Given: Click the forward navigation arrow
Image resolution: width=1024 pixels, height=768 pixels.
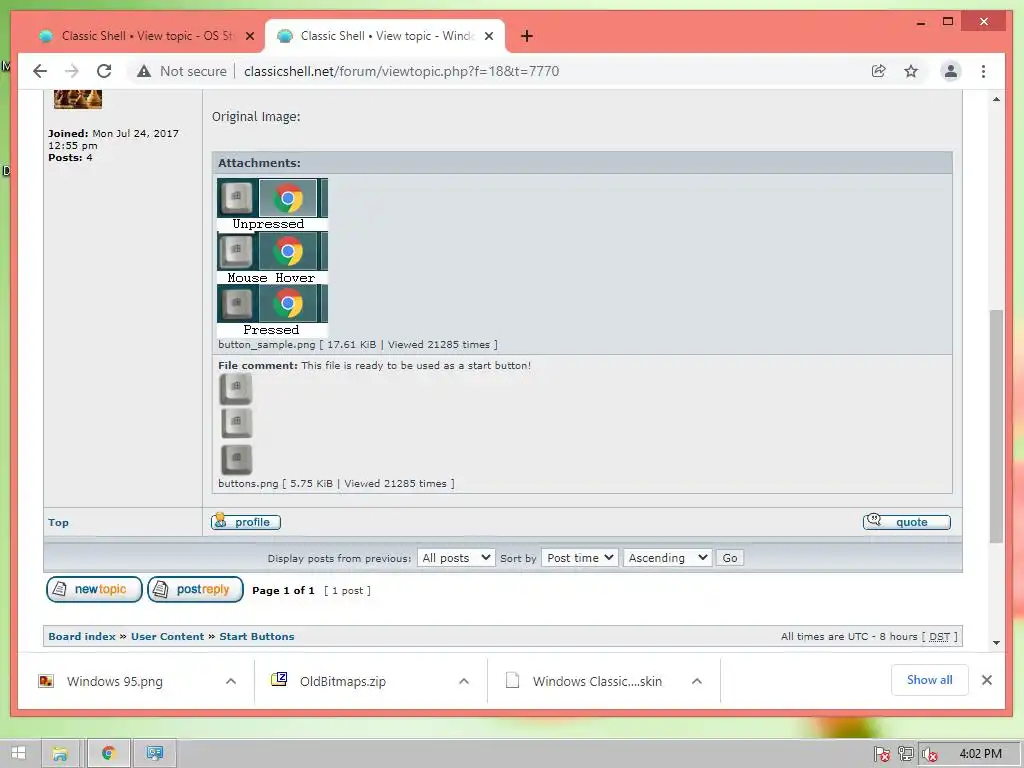Looking at the screenshot, I should (72, 71).
